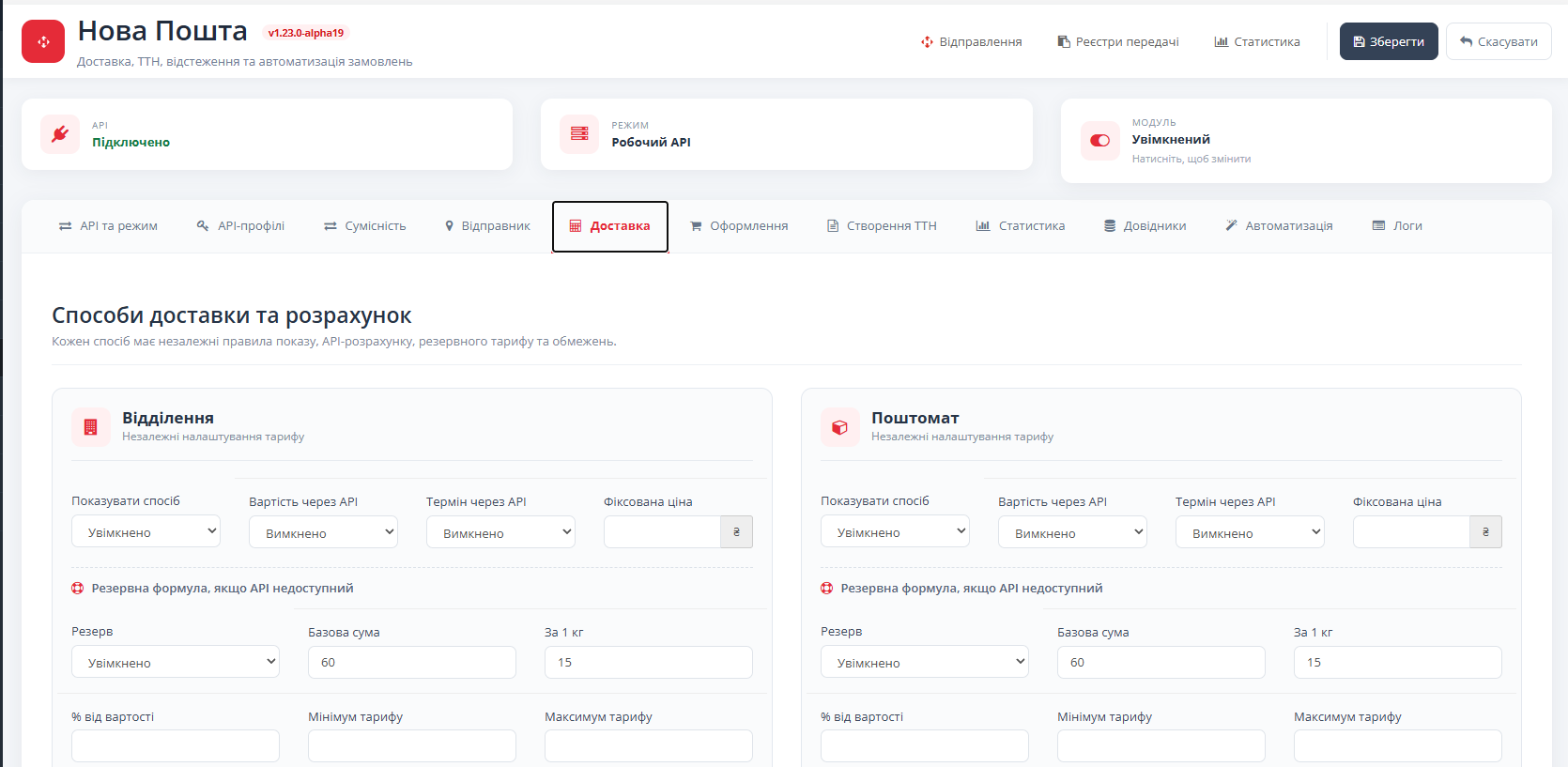The height and width of the screenshot is (767, 1568).
Task: Click Мінімум тарифу field in Поштомат
Action: [x=1161, y=746]
